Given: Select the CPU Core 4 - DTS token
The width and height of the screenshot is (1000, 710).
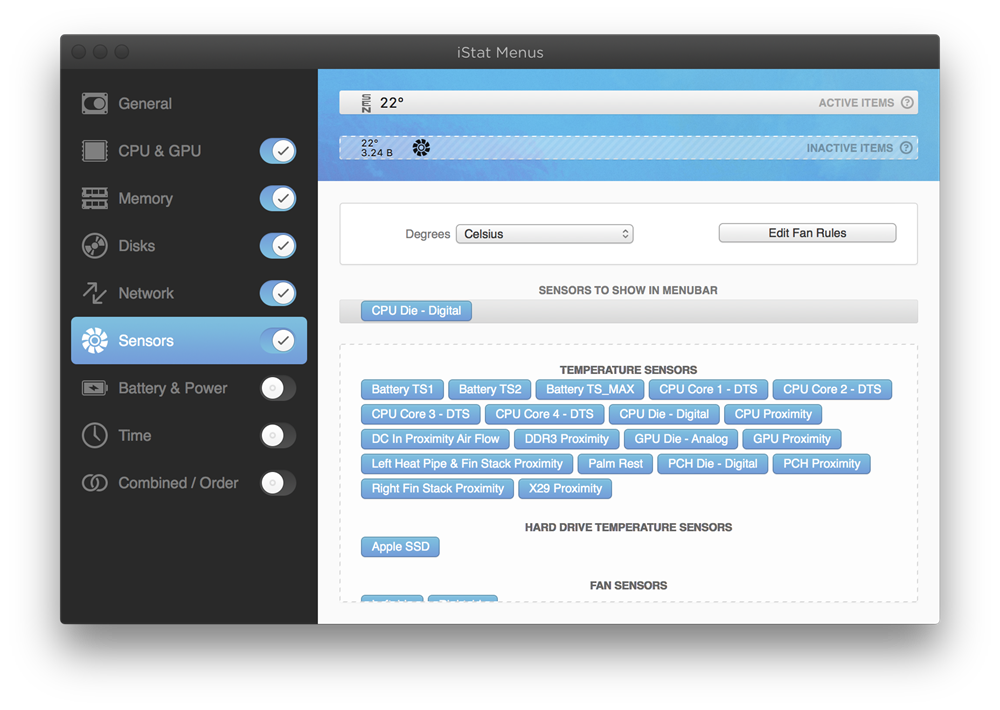Looking at the screenshot, I should 545,414.
